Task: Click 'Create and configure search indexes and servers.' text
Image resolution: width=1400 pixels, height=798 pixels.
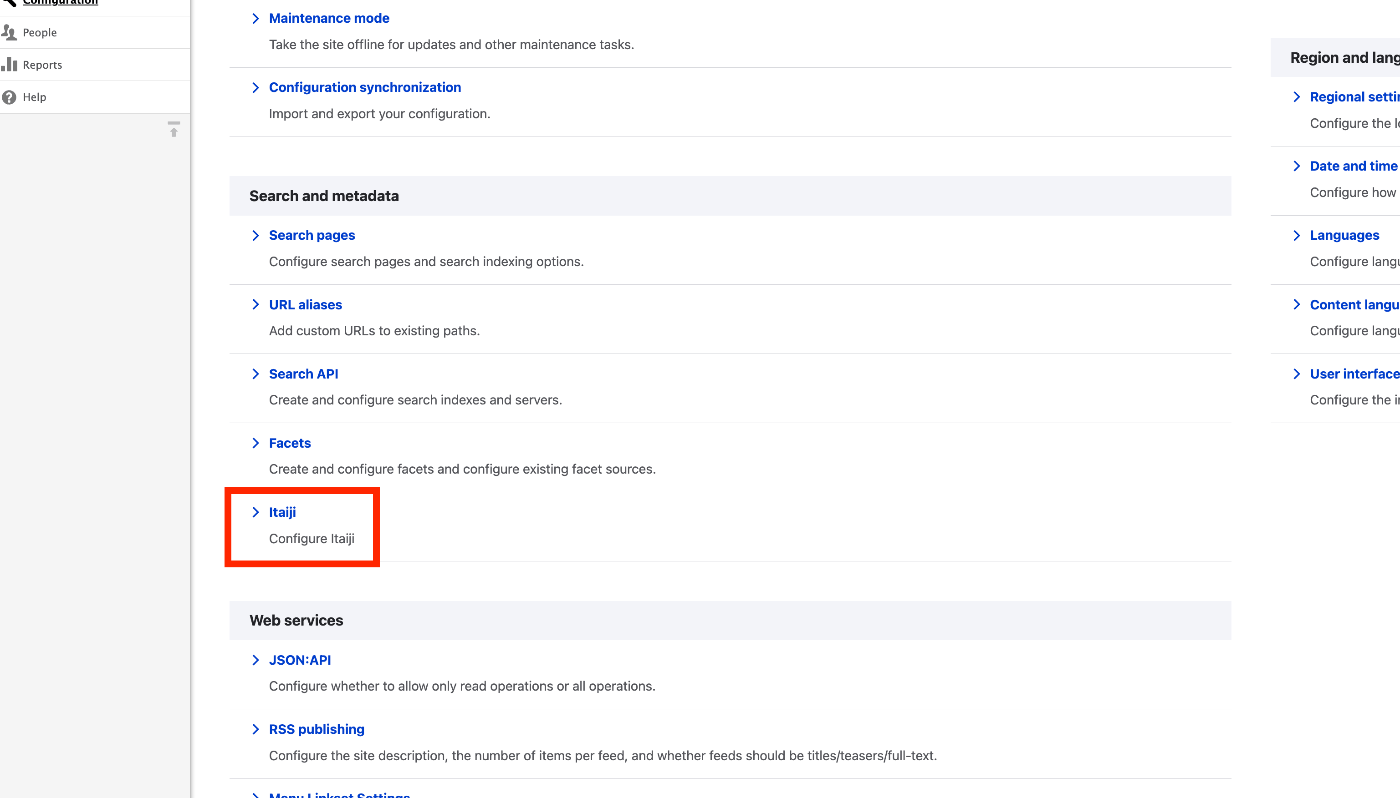Action: pyautogui.click(x=416, y=399)
